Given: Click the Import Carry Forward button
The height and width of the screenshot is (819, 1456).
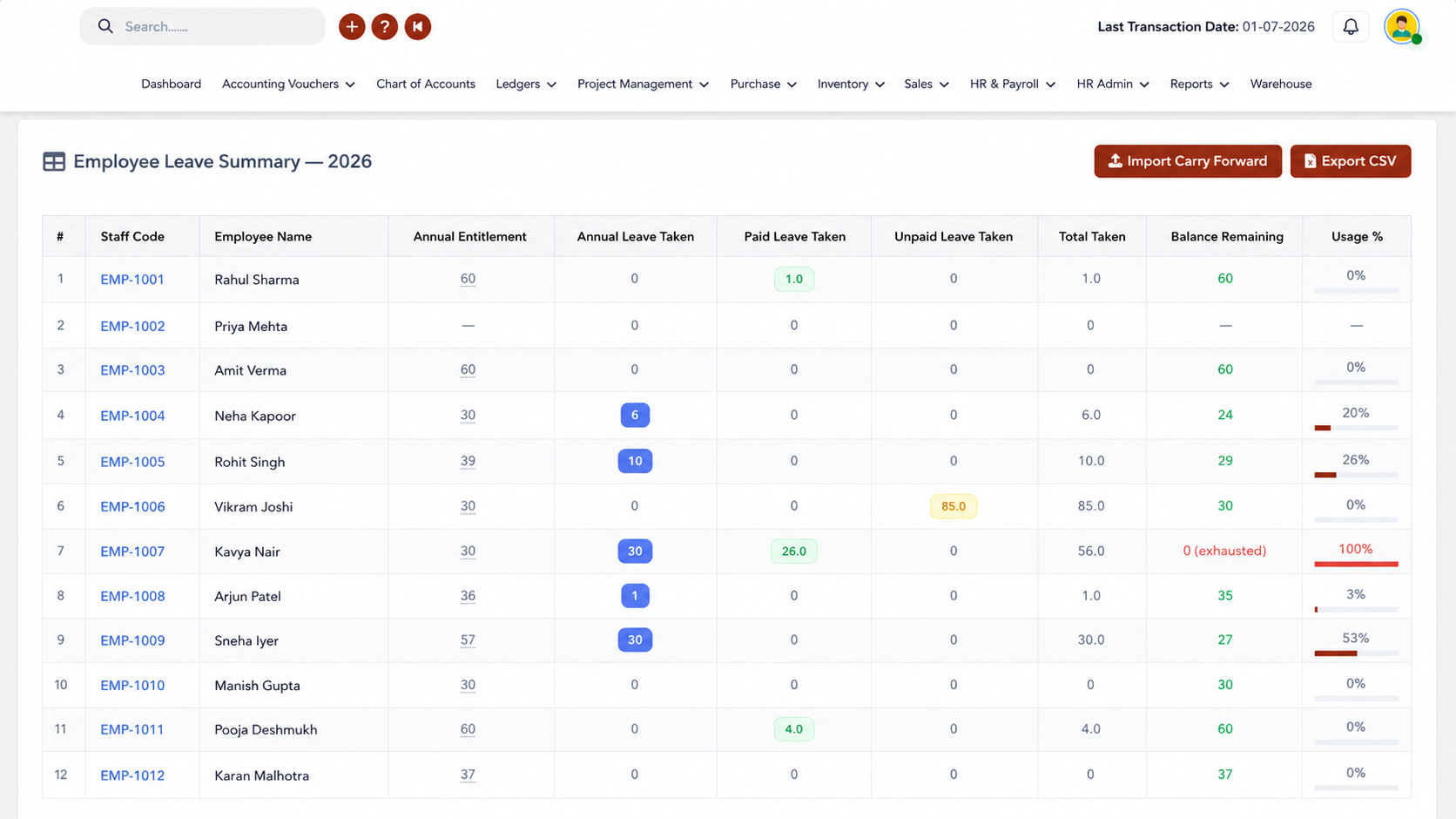Looking at the screenshot, I should coord(1188,161).
